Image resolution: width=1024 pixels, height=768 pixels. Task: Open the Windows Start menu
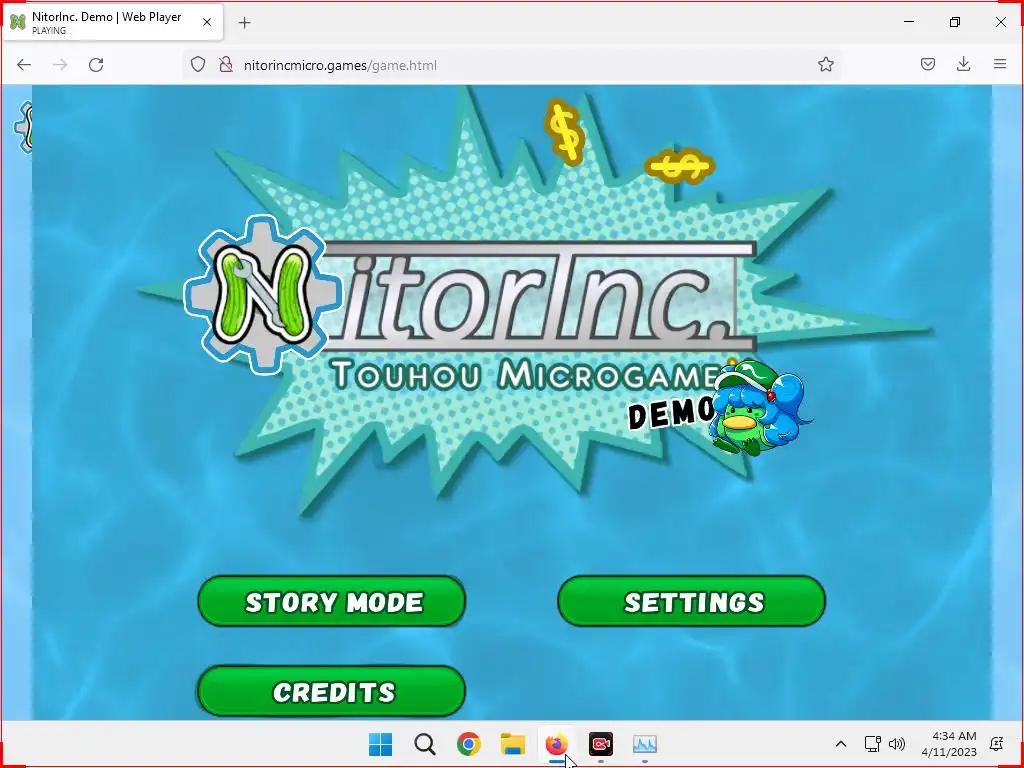[x=380, y=744]
